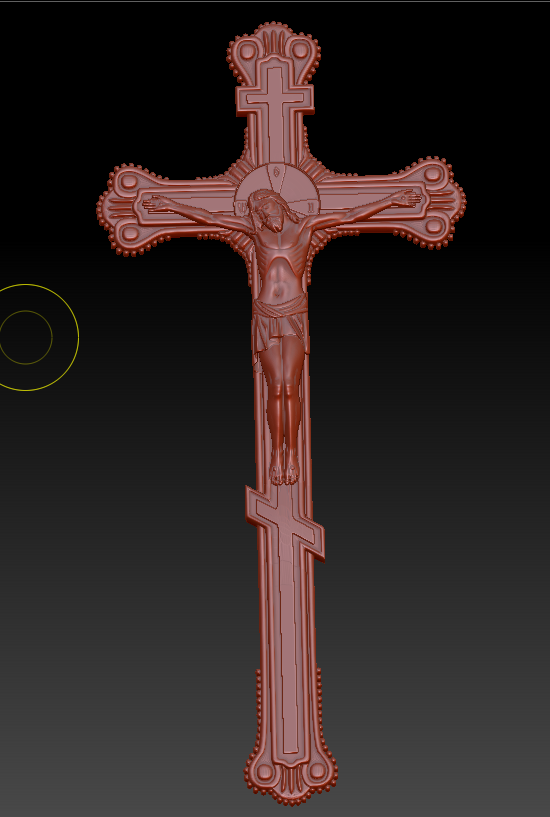This screenshot has height=817, width=550.
Task: Select the top trefoil ornament of cross
Action: click(x=274, y=51)
